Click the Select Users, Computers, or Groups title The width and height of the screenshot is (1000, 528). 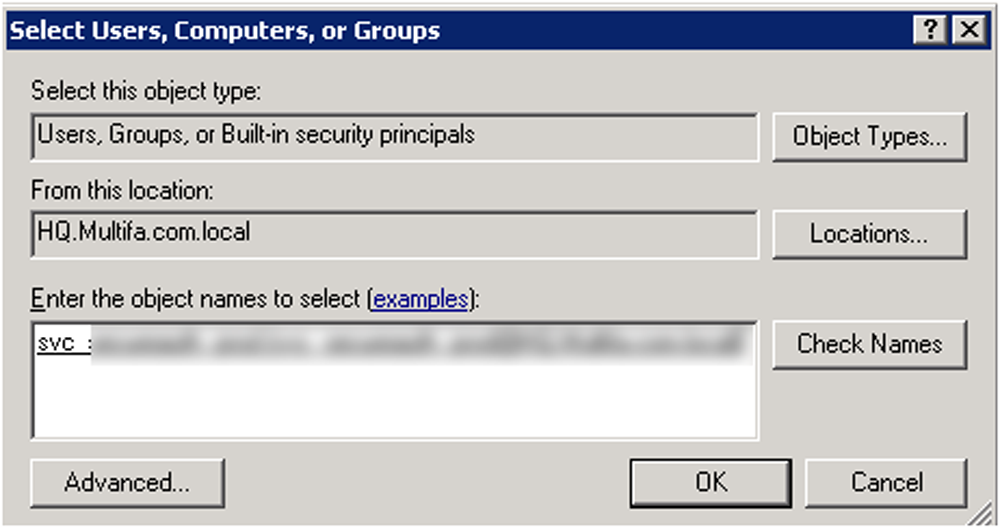(x=225, y=31)
